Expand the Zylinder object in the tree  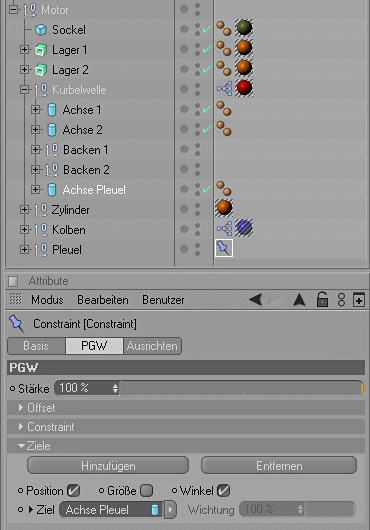pyautogui.click(x=24, y=210)
